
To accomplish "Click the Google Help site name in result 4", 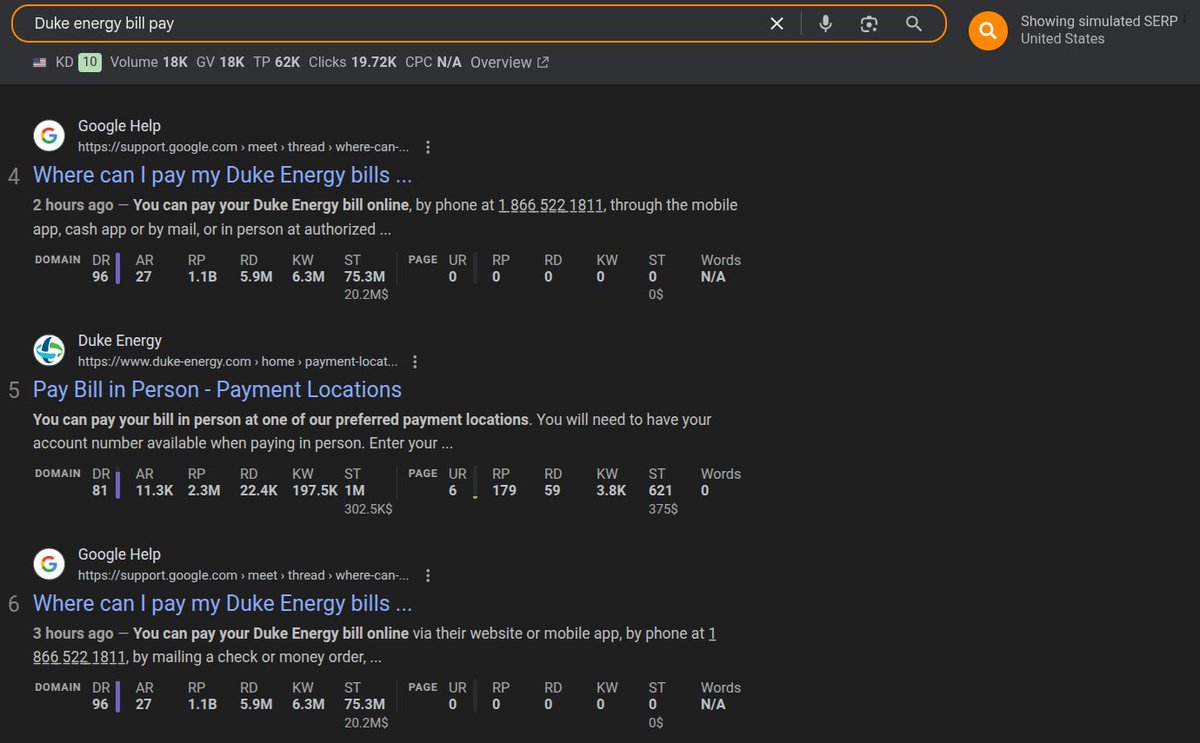I will click(119, 126).
